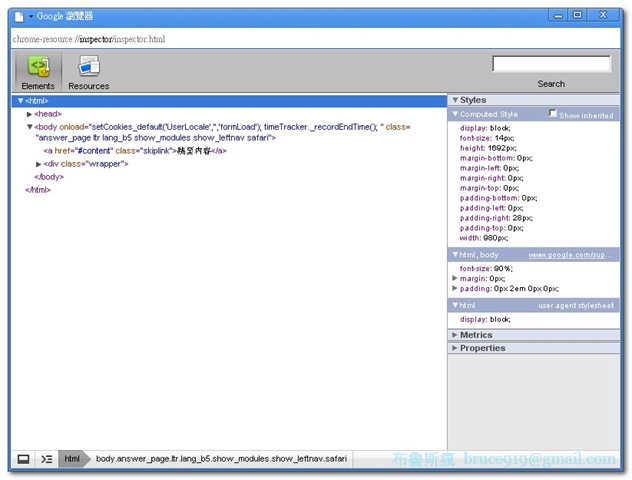
Task: Close the inspector window
Action: tap(603, 15)
